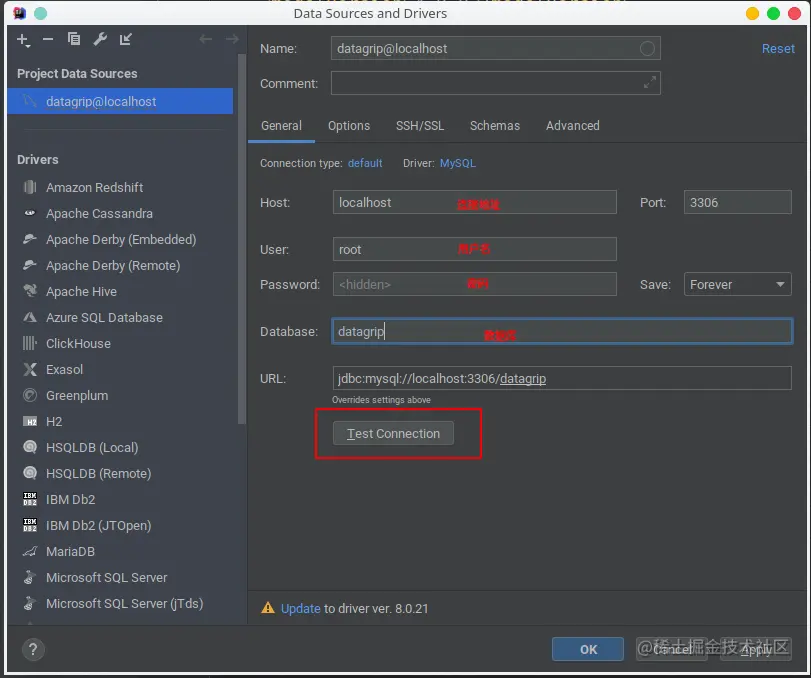The width and height of the screenshot is (811, 678).
Task: Click left panel scrollbar
Action: [242, 238]
